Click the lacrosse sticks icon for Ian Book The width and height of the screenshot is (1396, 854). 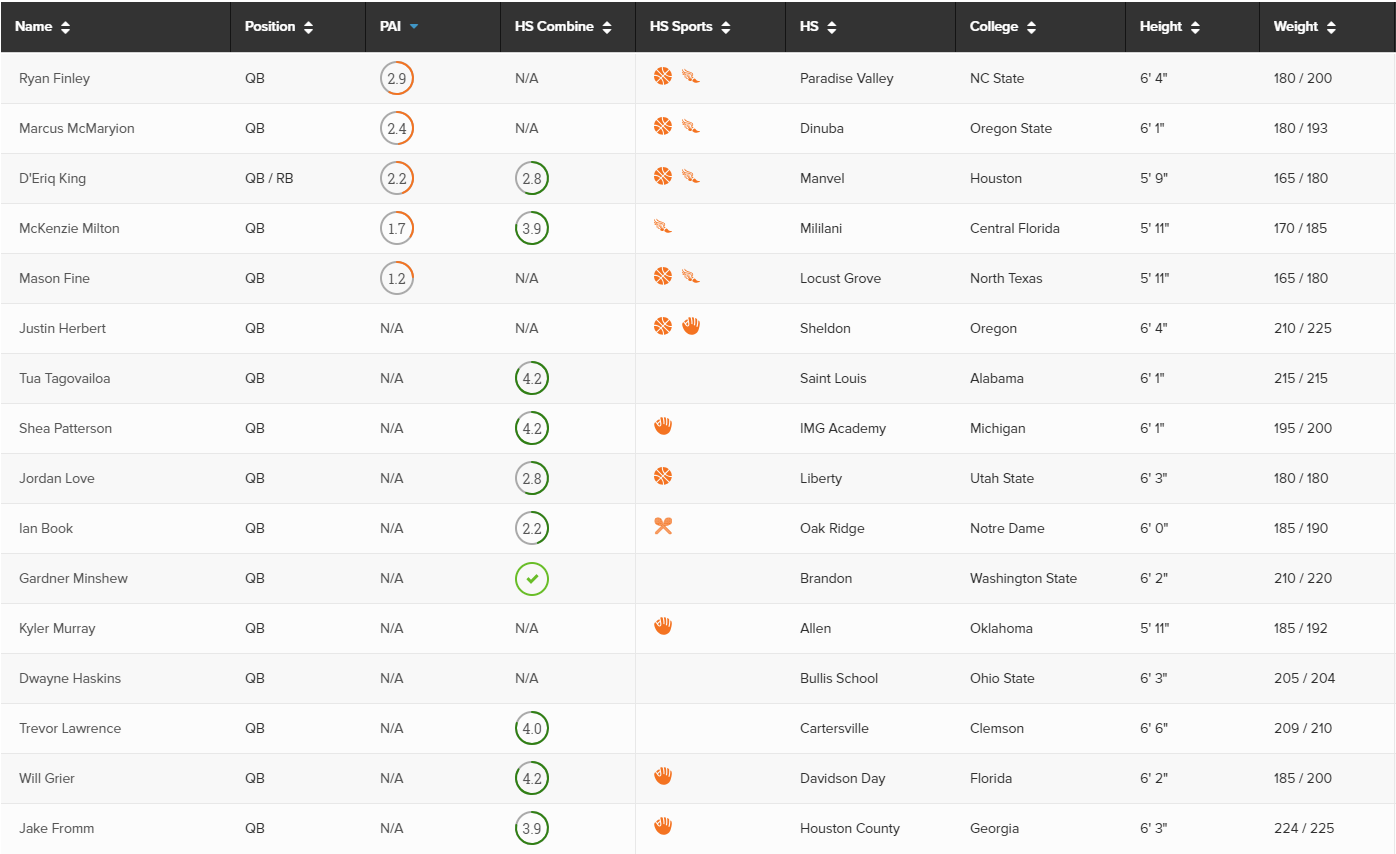coord(663,526)
